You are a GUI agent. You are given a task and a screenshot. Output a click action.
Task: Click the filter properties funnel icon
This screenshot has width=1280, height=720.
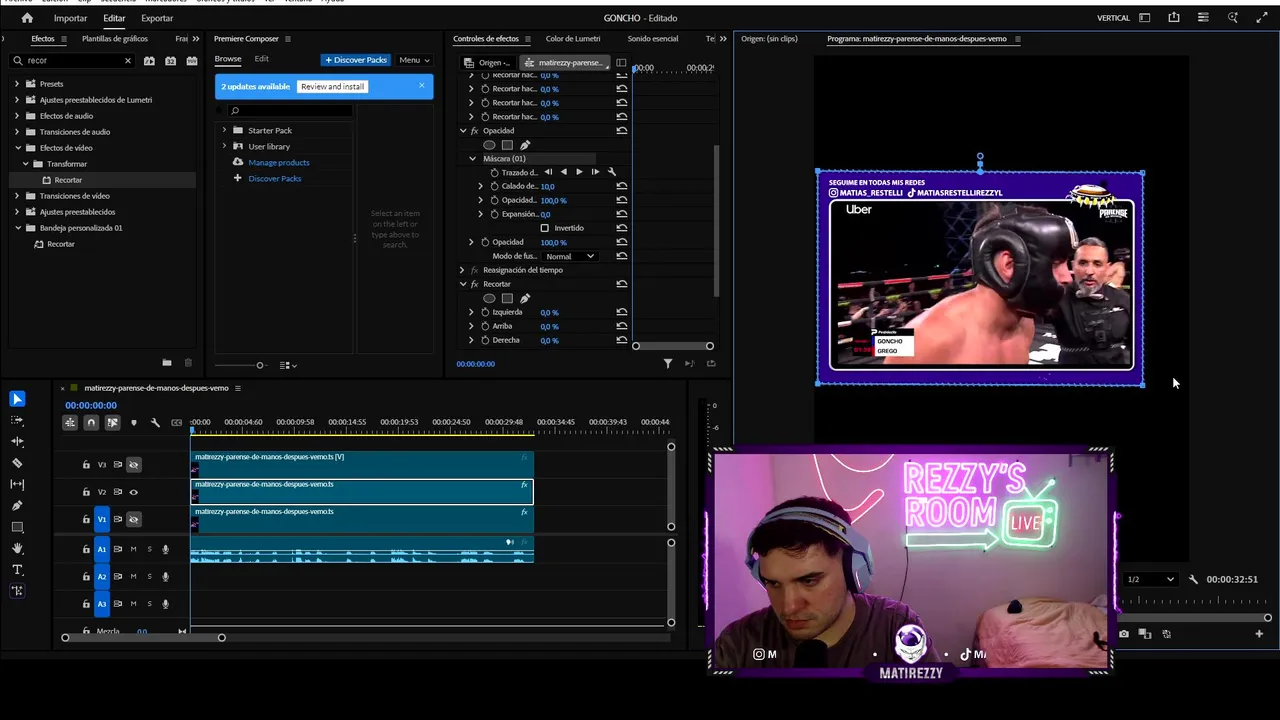pyautogui.click(x=668, y=364)
